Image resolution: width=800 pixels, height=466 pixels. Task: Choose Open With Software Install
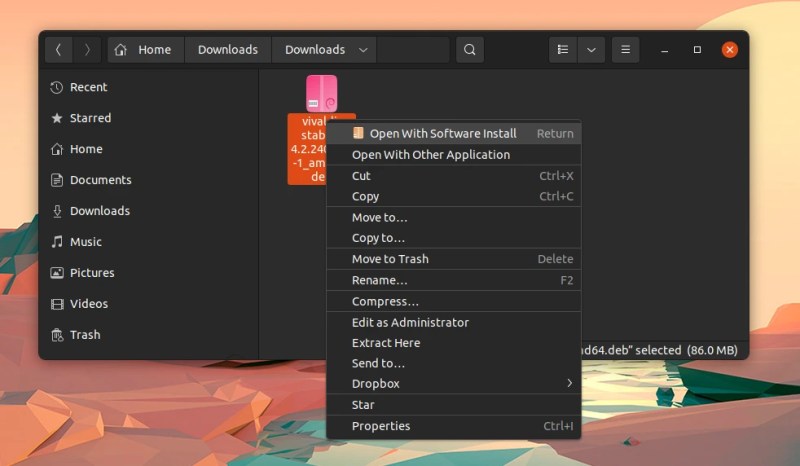tap(443, 133)
